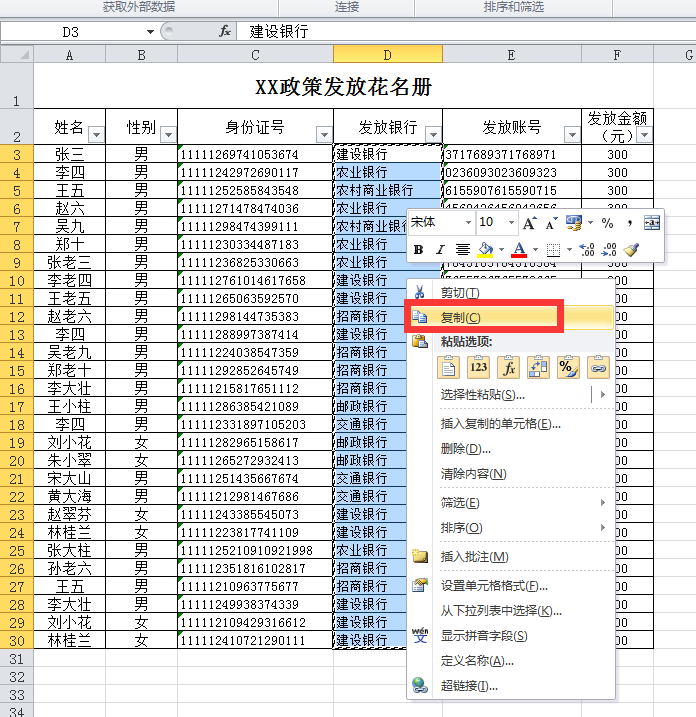Open 设置单元格格式(F)... dialog
The image size is (696, 717).
[510, 586]
